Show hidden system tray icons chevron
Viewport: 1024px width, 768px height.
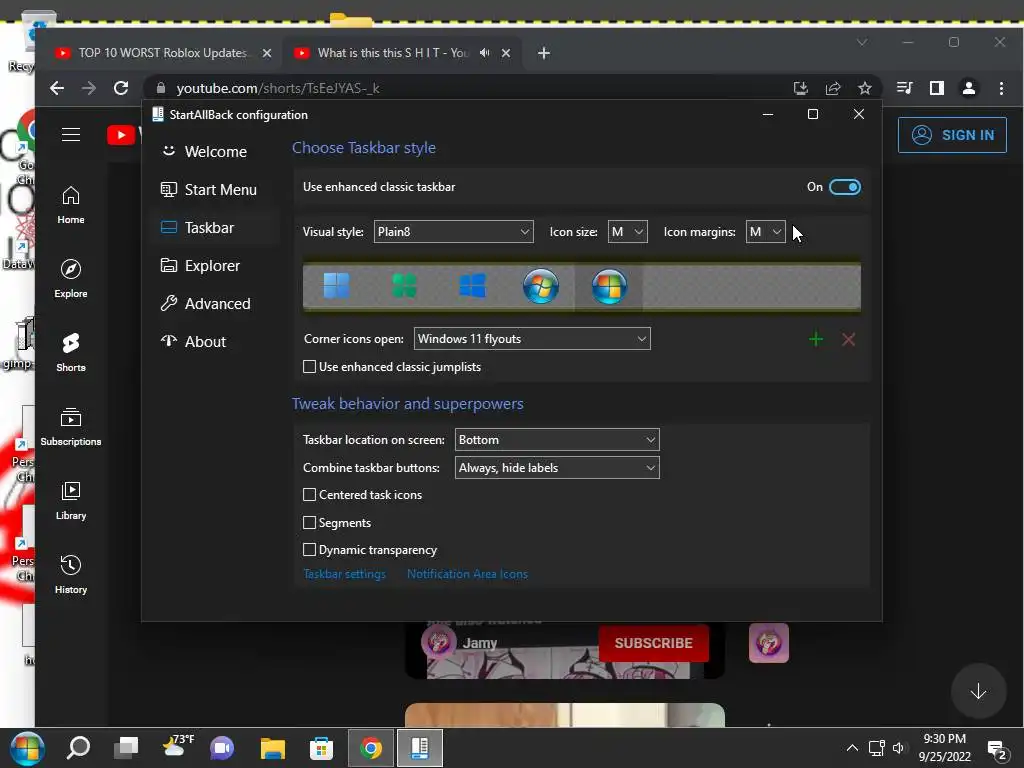852,748
